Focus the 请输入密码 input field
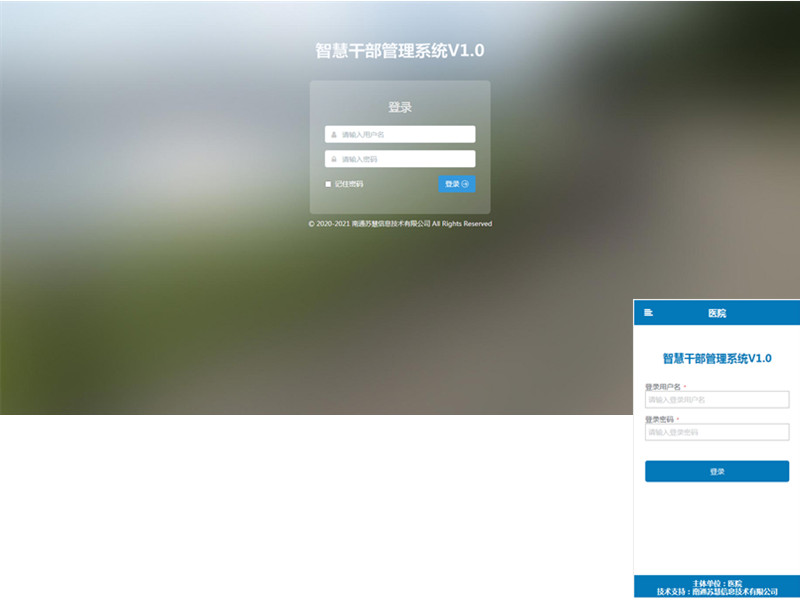The width and height of the screenshot is (800, 600). [x=405, y=159]
